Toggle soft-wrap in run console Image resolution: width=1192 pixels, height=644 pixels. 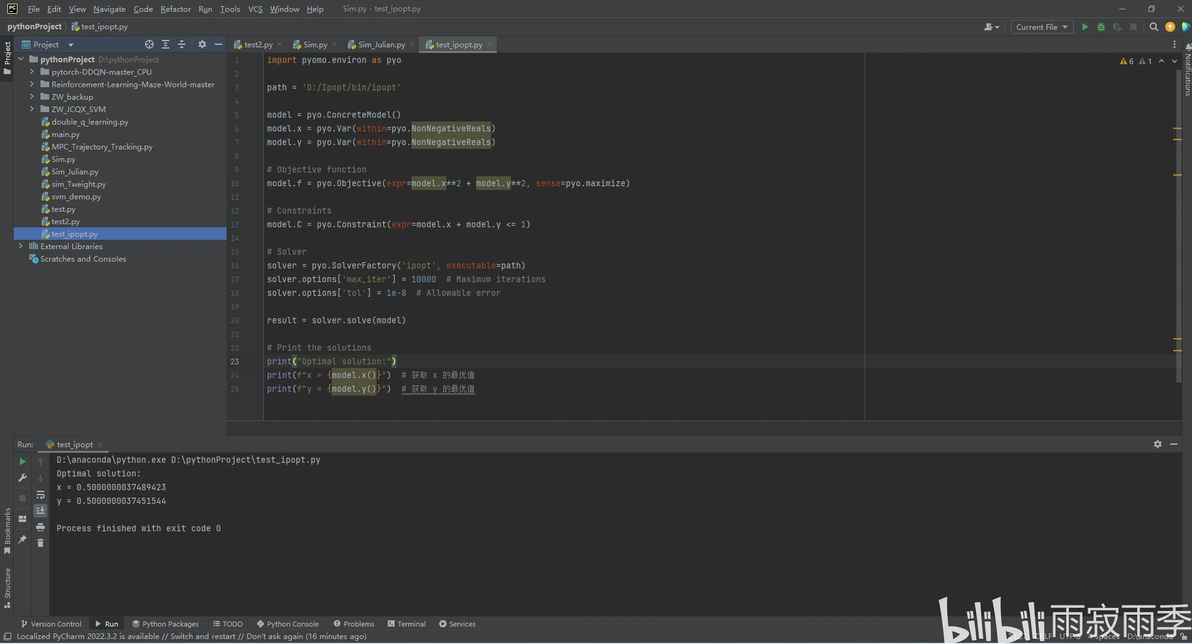tap(40, 495)
